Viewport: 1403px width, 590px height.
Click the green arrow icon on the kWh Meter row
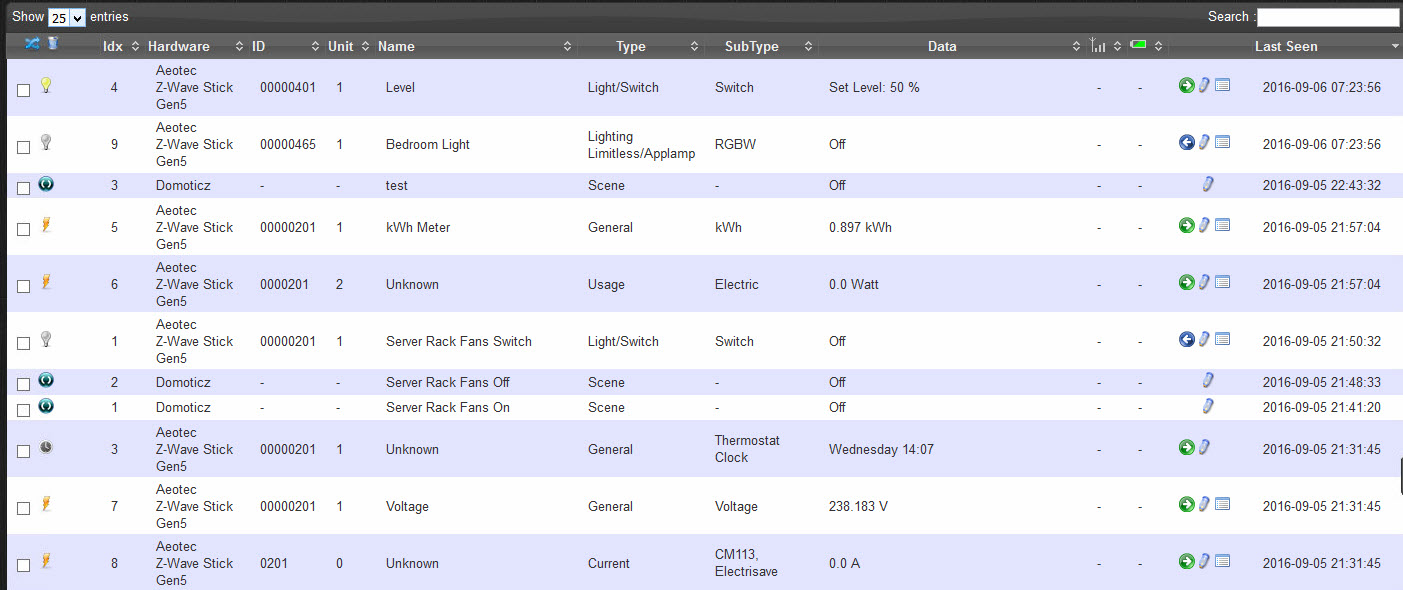click(x=1186, y=225)
